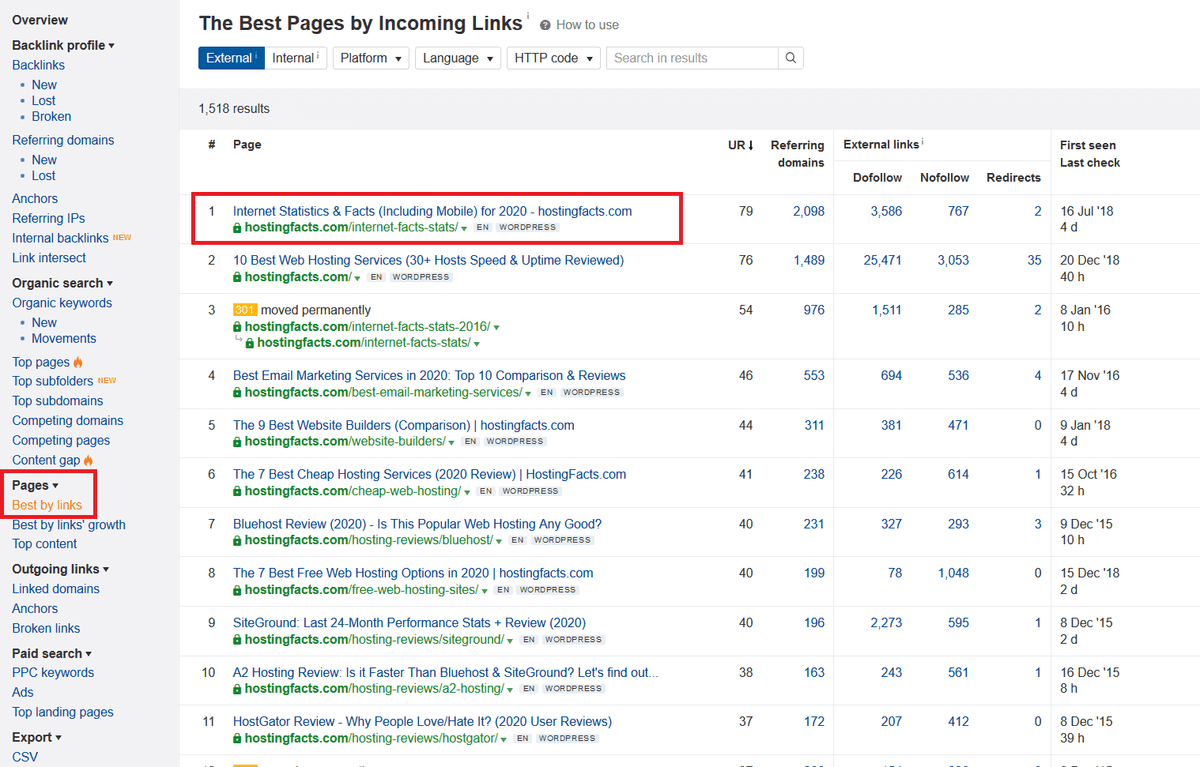Viewport: 1200px width, 767px height.
Task: Open the Bluehost Review page link
Action: coord(417,524)
